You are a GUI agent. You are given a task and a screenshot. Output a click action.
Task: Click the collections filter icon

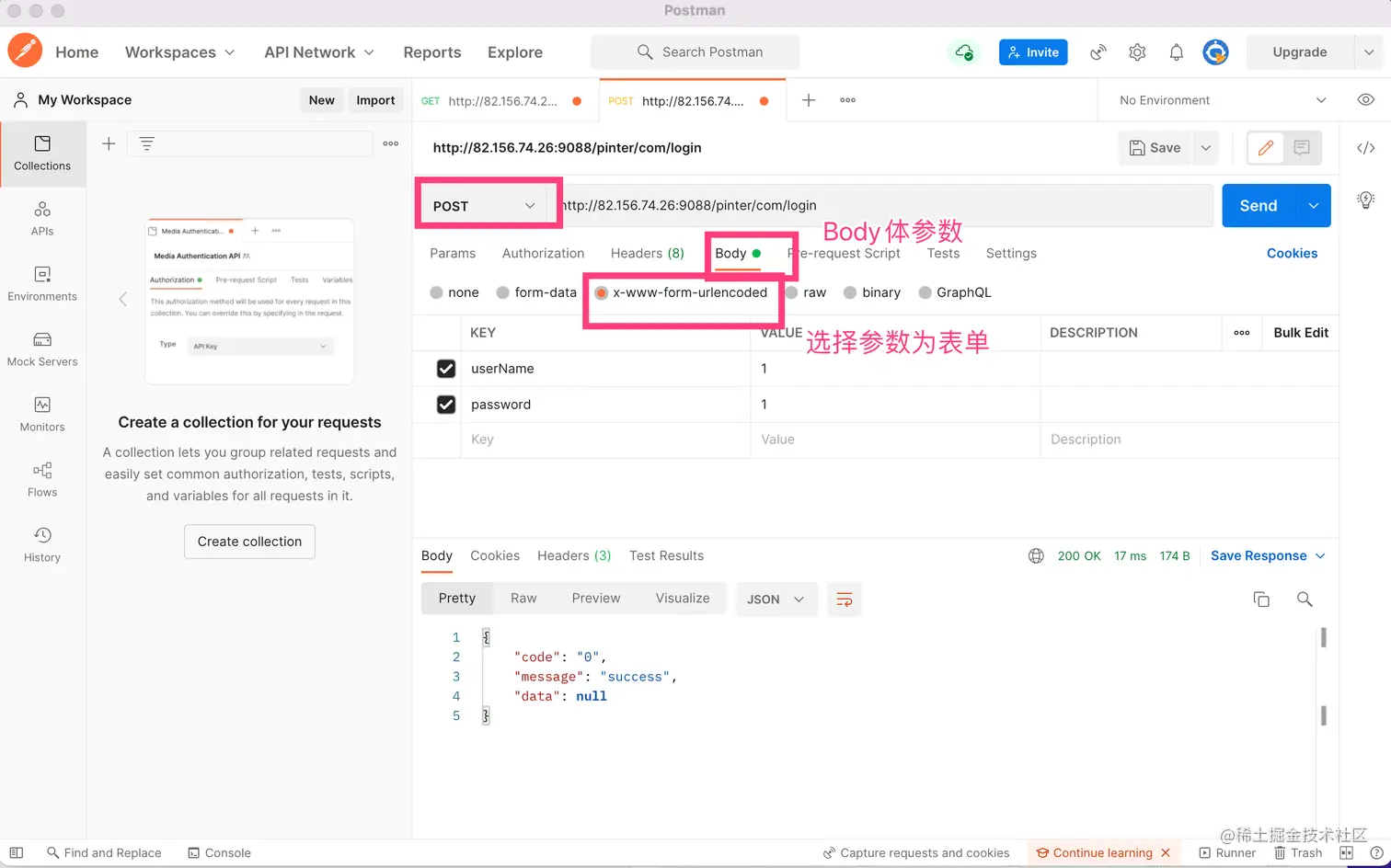click(146, 143)
